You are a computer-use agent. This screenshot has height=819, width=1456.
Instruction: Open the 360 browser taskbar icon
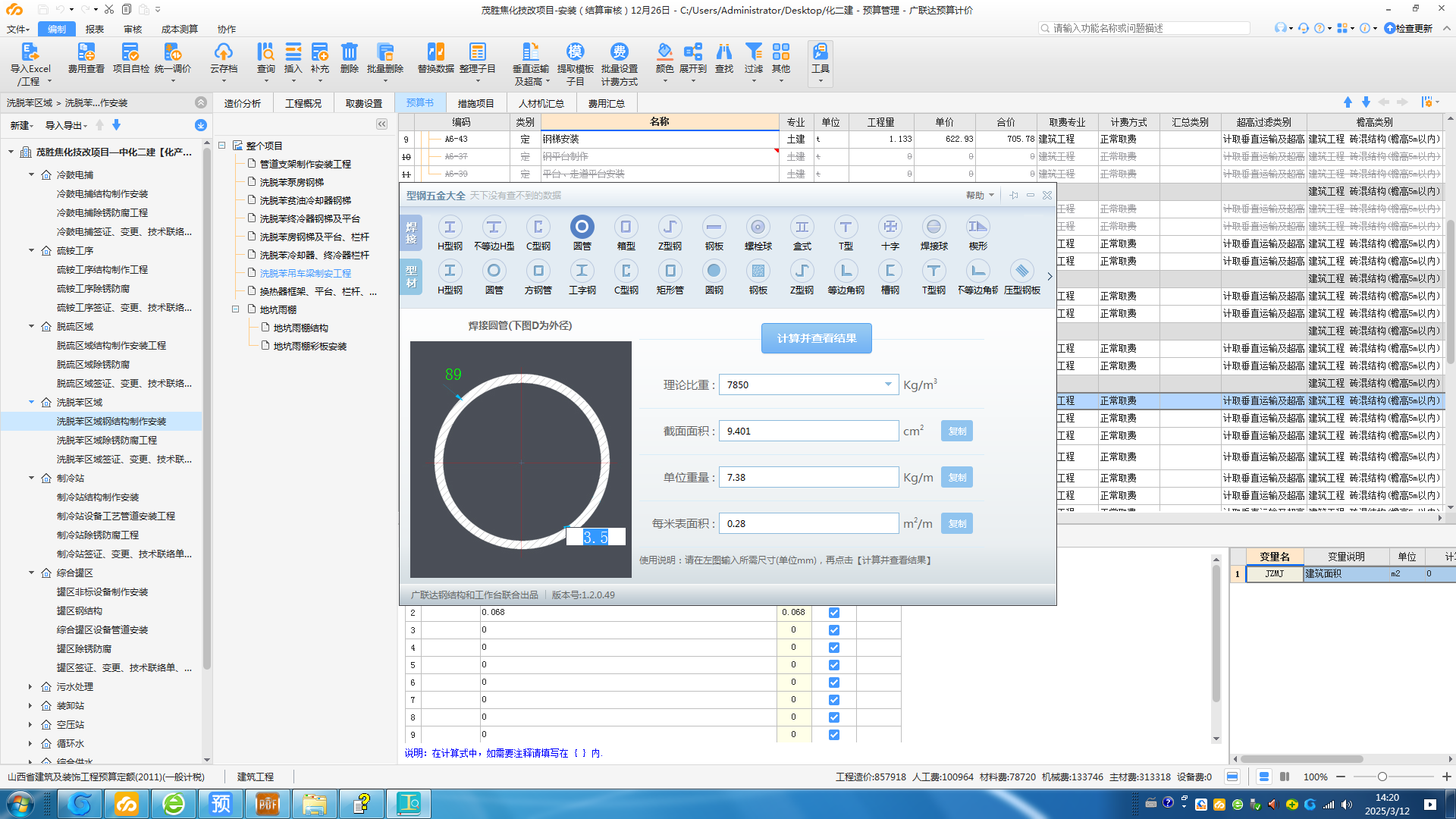pyautogui.click(x=174, y=803)
